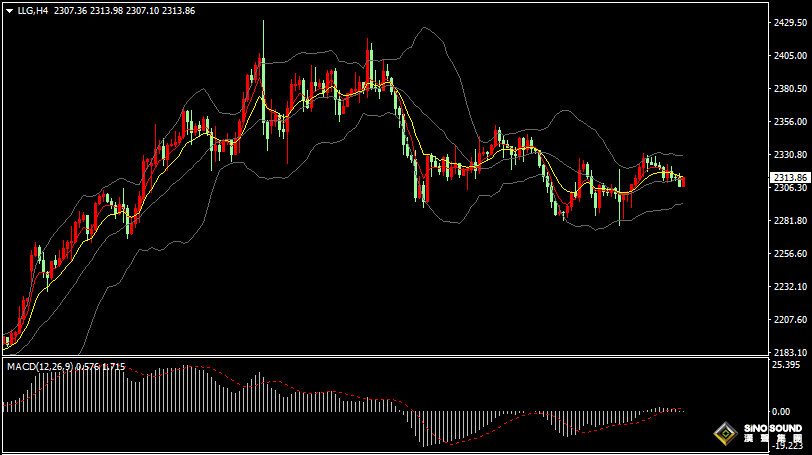Click the LLG,H4 symbol title text
The image size is (812, 455).
tap(33, 10)
